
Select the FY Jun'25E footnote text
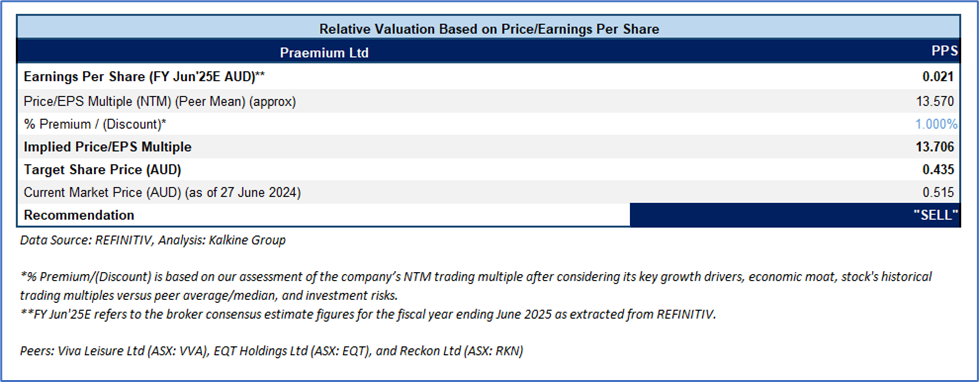pos(368,314)
